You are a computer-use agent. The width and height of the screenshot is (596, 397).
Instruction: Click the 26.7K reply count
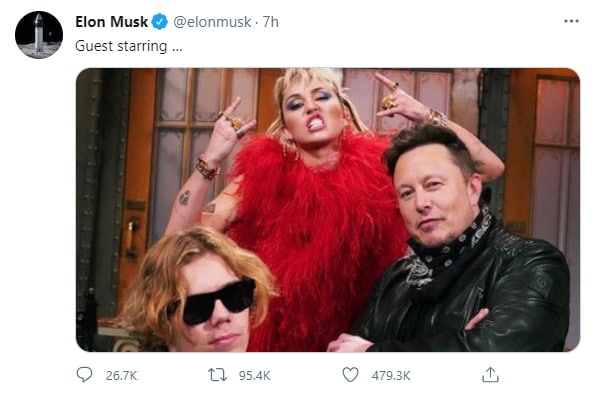tap(121, 376)
